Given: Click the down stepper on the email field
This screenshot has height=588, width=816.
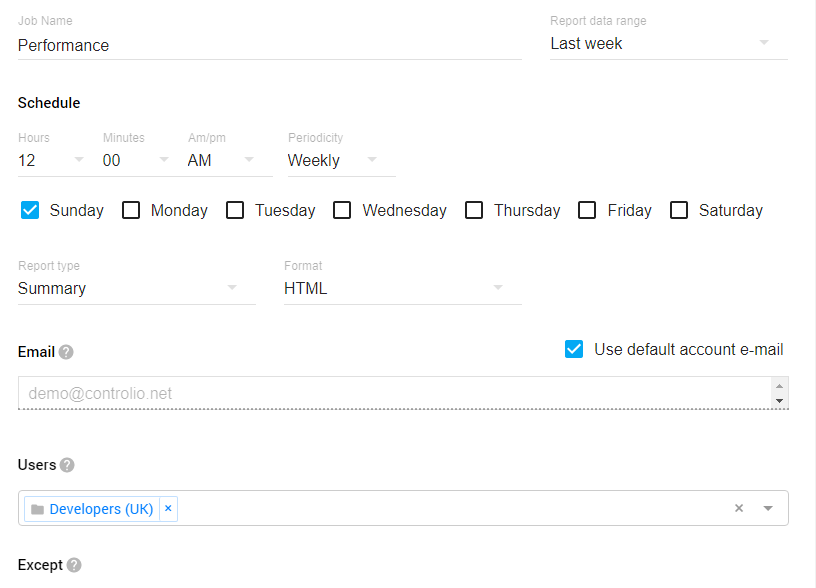Looking at the screenshot, I should (x=778, y=401).
